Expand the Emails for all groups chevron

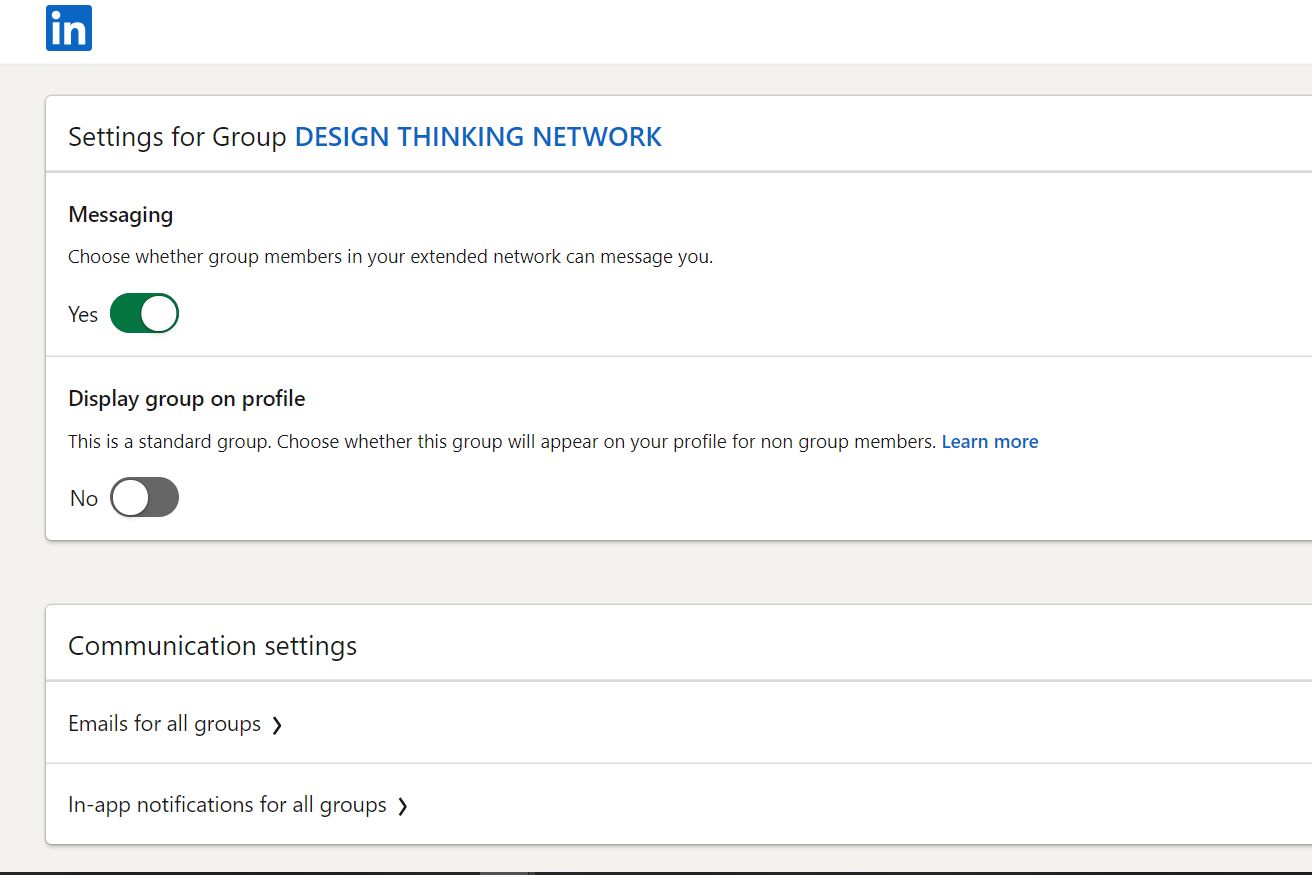(x=277, y=725)
